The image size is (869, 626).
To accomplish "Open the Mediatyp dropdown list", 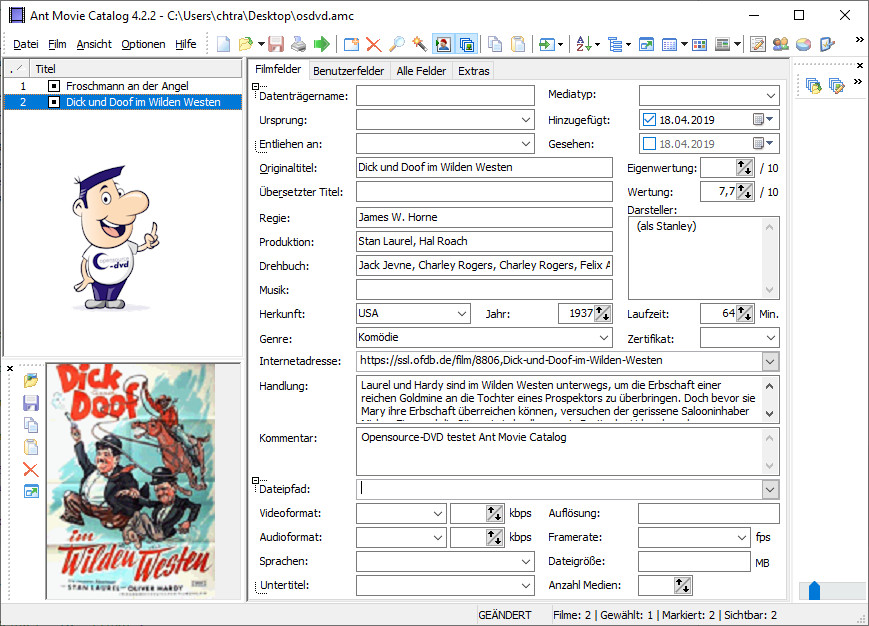I will pos(769,96).
